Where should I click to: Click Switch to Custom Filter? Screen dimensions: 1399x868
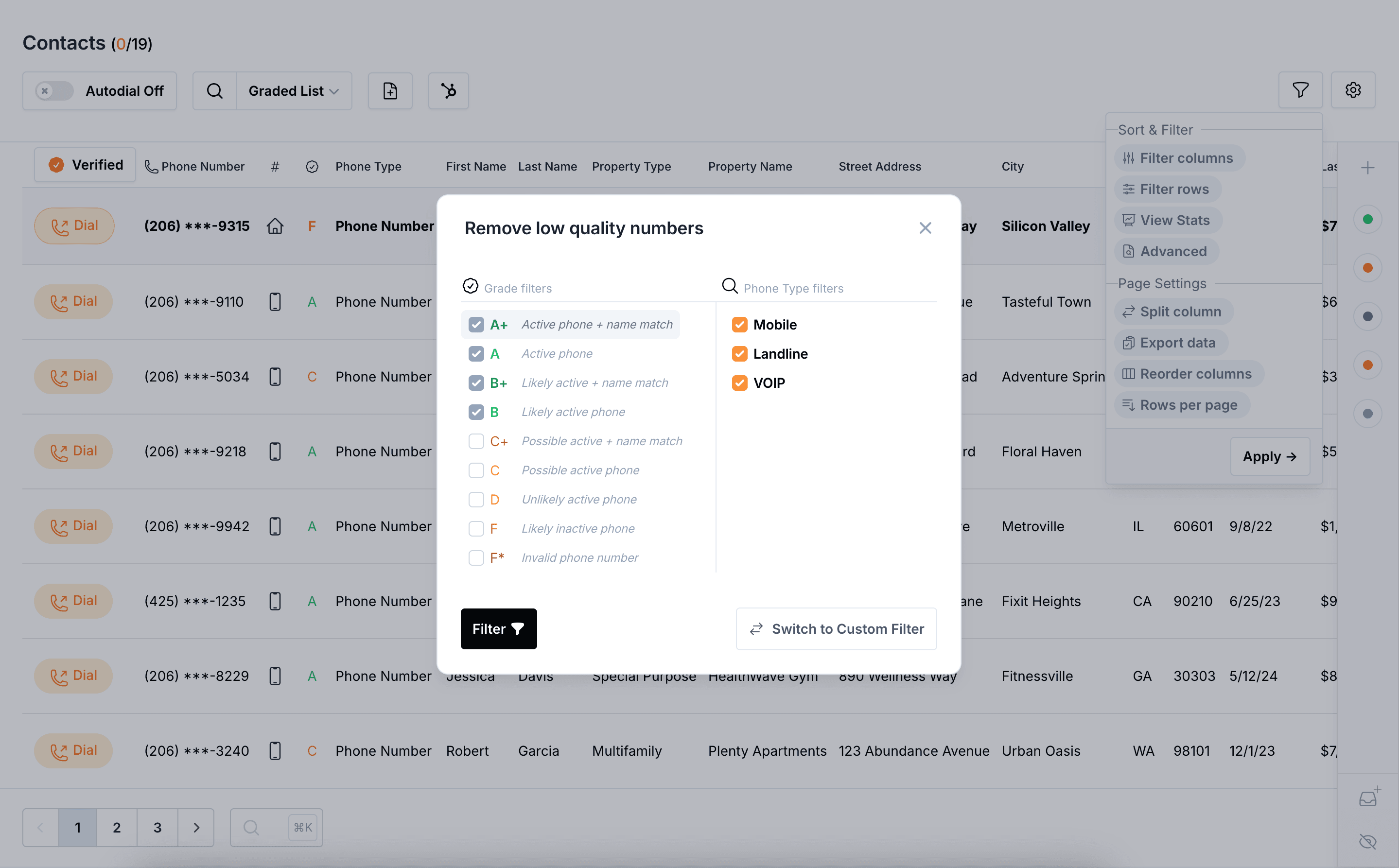point(835,628)
